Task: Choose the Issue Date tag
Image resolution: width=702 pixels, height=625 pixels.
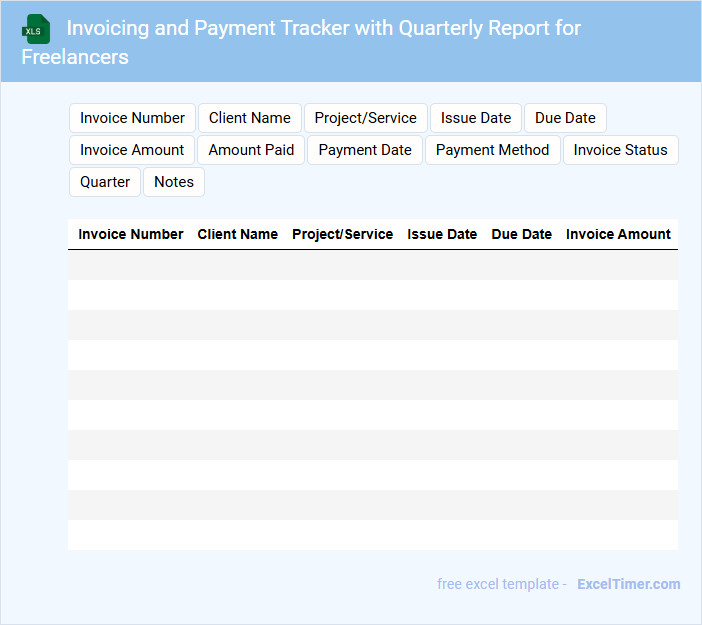Action: (x=476, y=118)
